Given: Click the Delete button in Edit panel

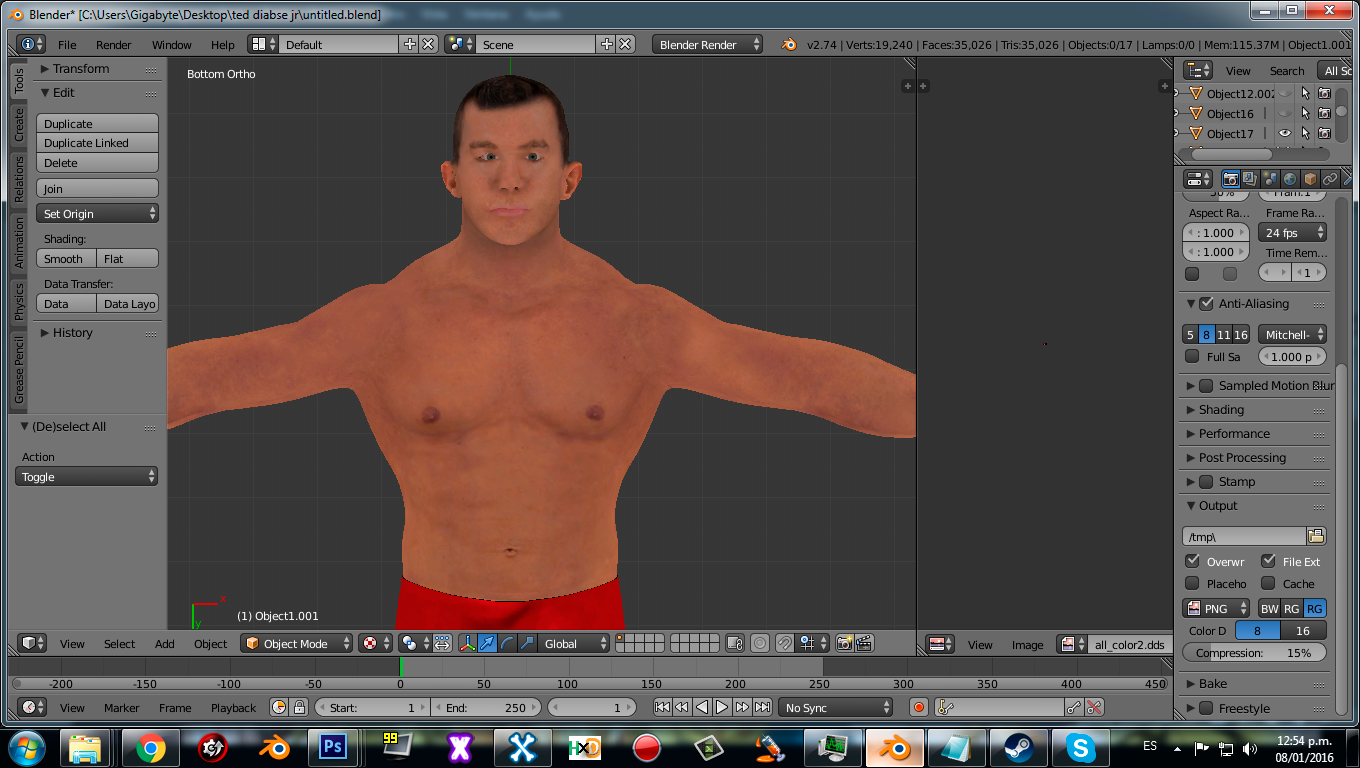Looking at the screenshot, I should tap(97, 162).
